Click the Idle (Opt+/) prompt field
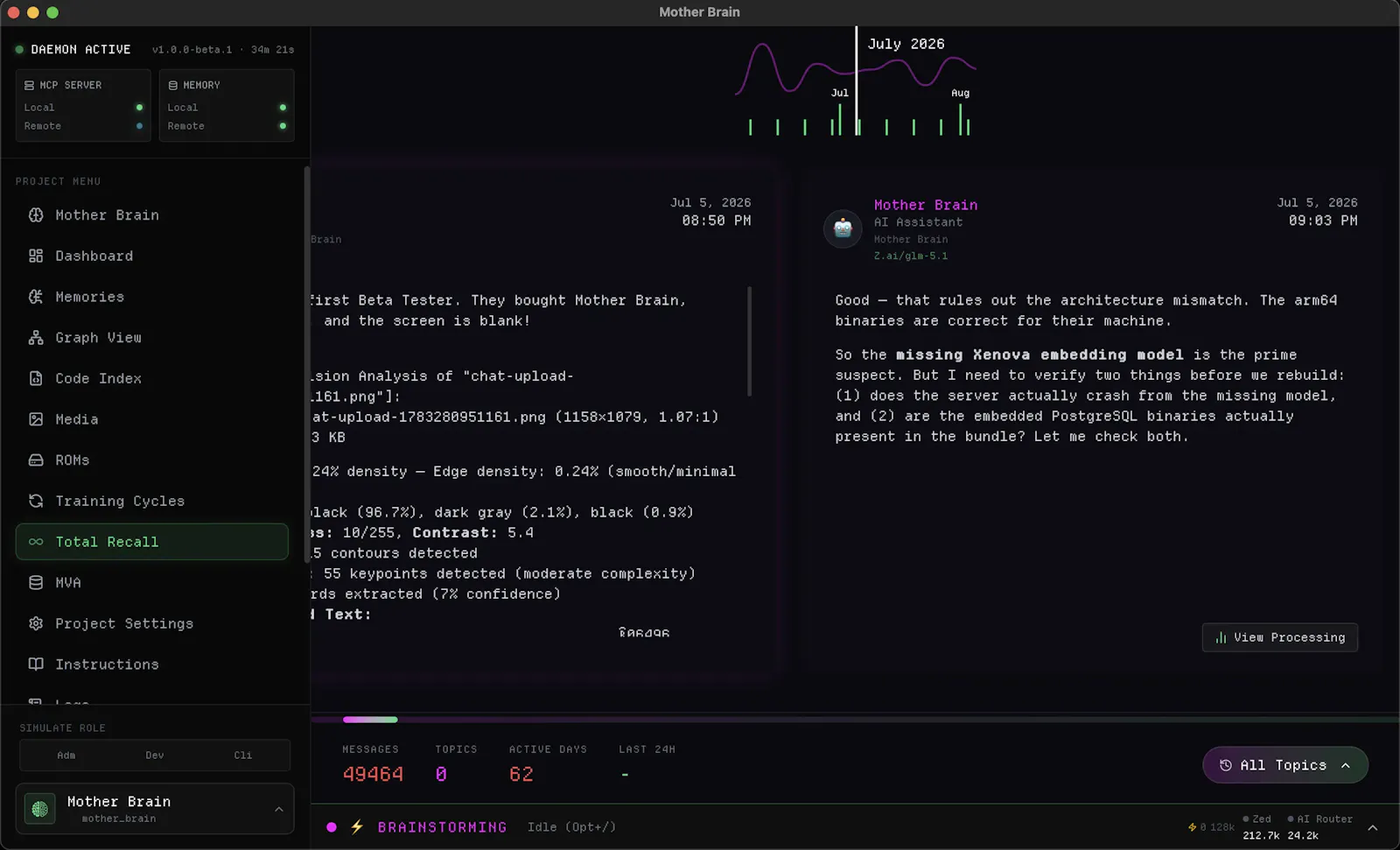 (x=572, y=827)
